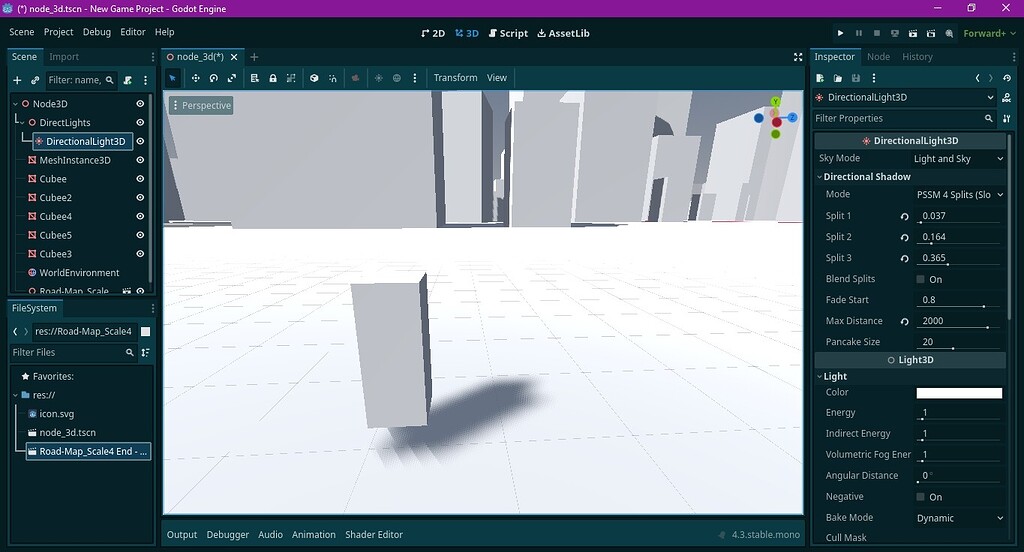The height and width of the screenshot is (552, 1024).
Task: Open the Bake Mode dropdown
Action: click(x=959, y=518)
